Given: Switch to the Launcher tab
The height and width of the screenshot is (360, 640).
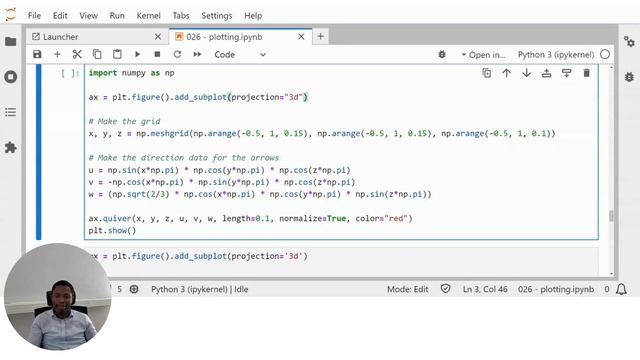Looking at the screenshot, I should click(97, 37).
